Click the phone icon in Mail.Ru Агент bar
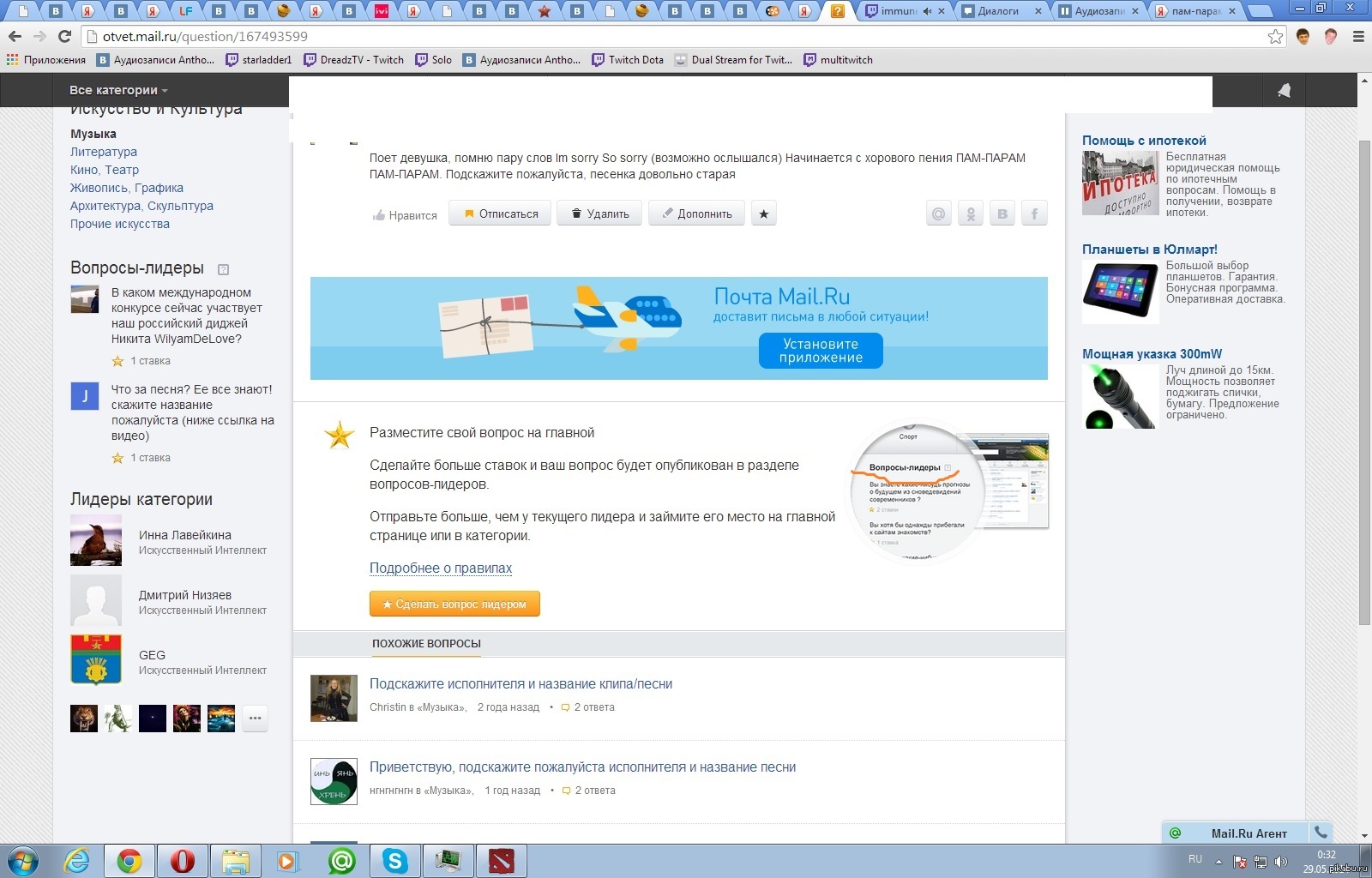Viewport: 1372px width, 878px height. tap(1321, 833)
